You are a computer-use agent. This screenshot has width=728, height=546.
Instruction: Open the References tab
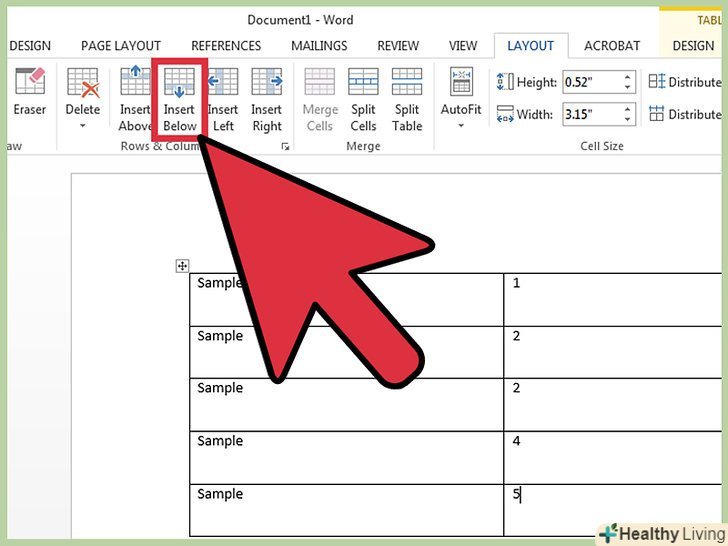pos(226,46)
